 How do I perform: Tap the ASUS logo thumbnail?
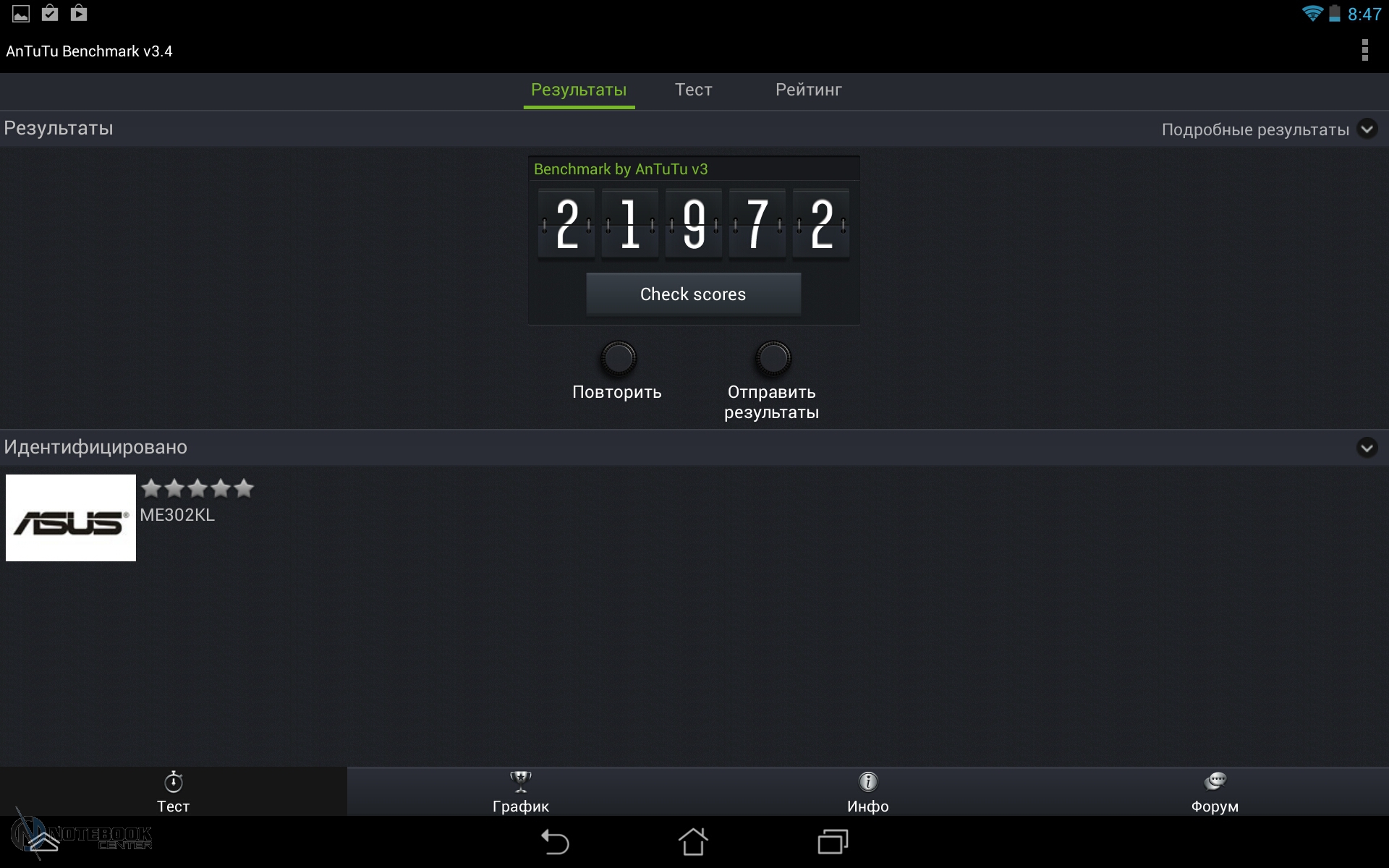pos(71,518)
